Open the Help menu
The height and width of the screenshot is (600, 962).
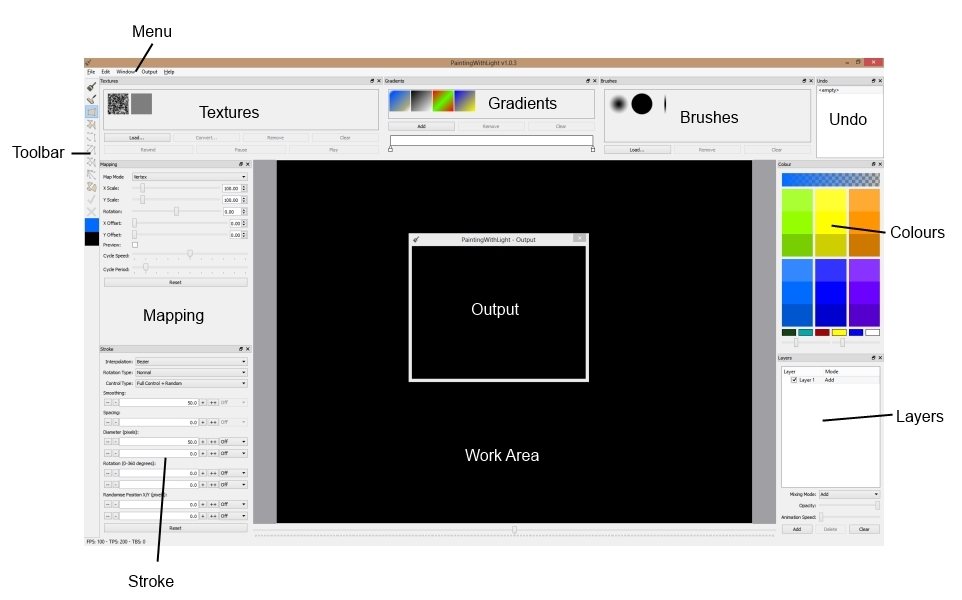[x=169, y=72]
